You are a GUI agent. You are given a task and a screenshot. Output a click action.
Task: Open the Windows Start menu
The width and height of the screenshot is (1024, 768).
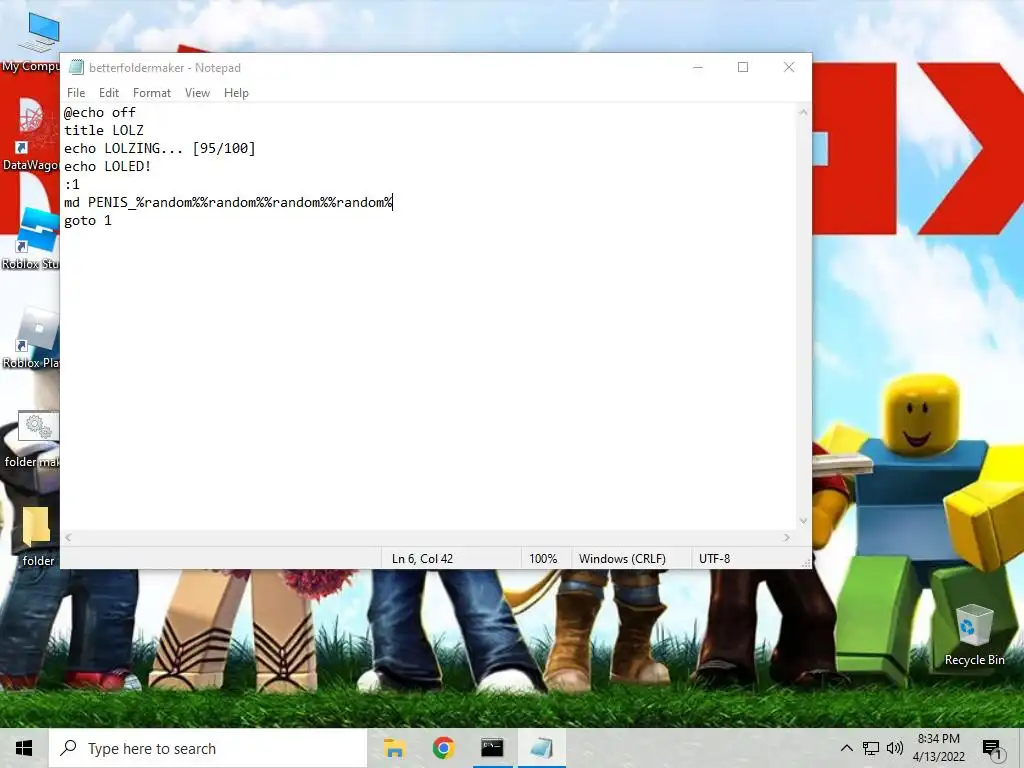(24, 748)
